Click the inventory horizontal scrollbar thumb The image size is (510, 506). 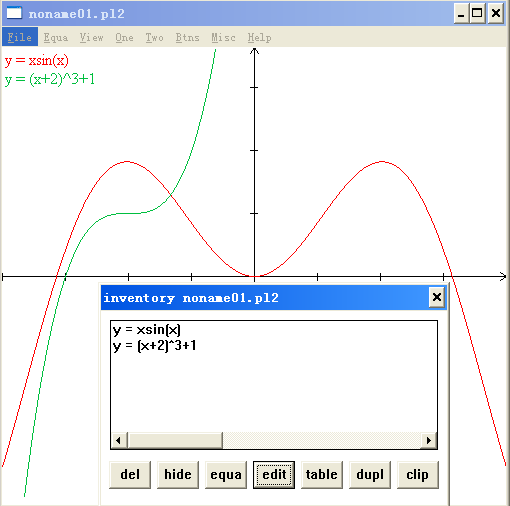click(175, 440)
